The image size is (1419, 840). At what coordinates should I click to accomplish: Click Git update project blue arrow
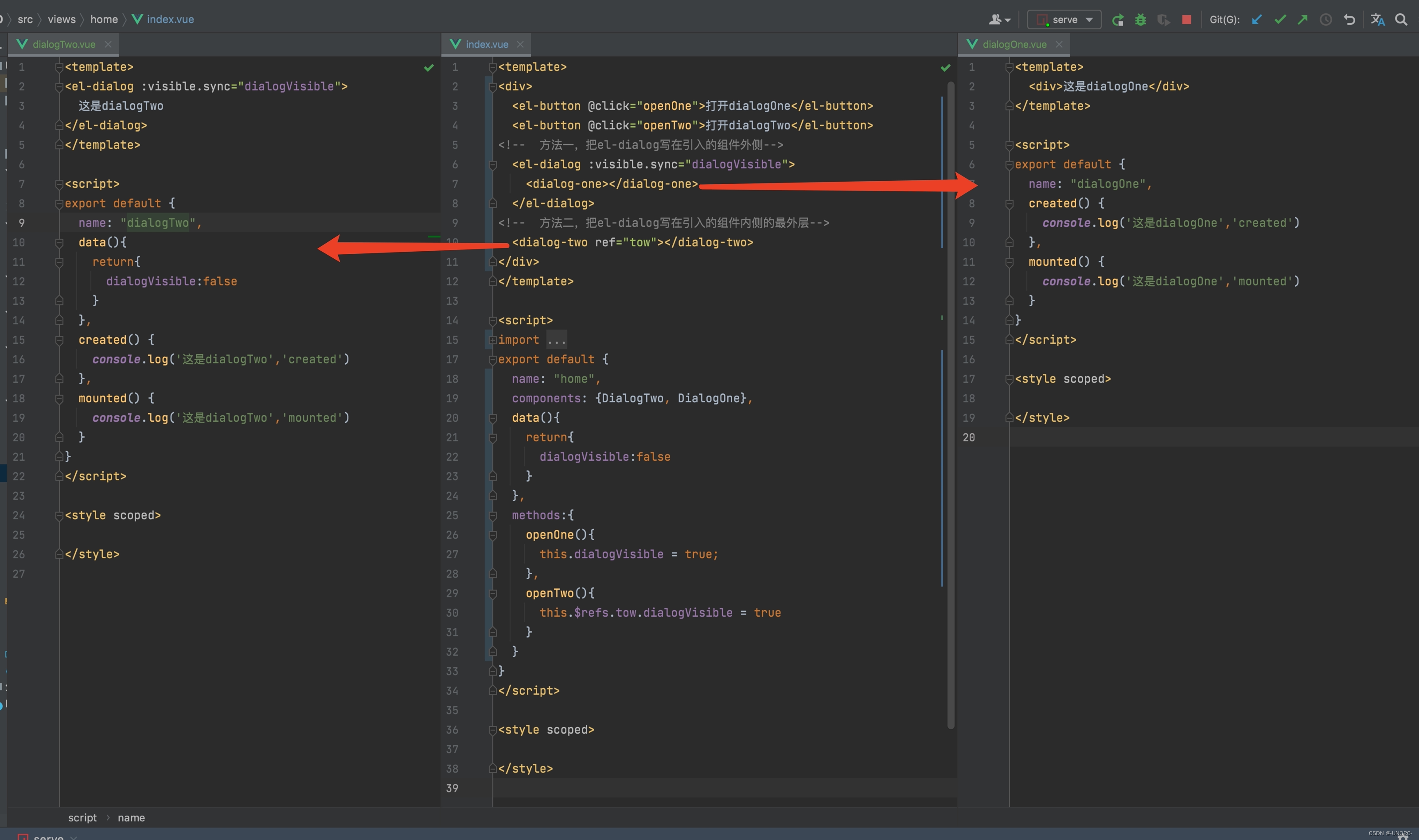(x=1256, y=20)
